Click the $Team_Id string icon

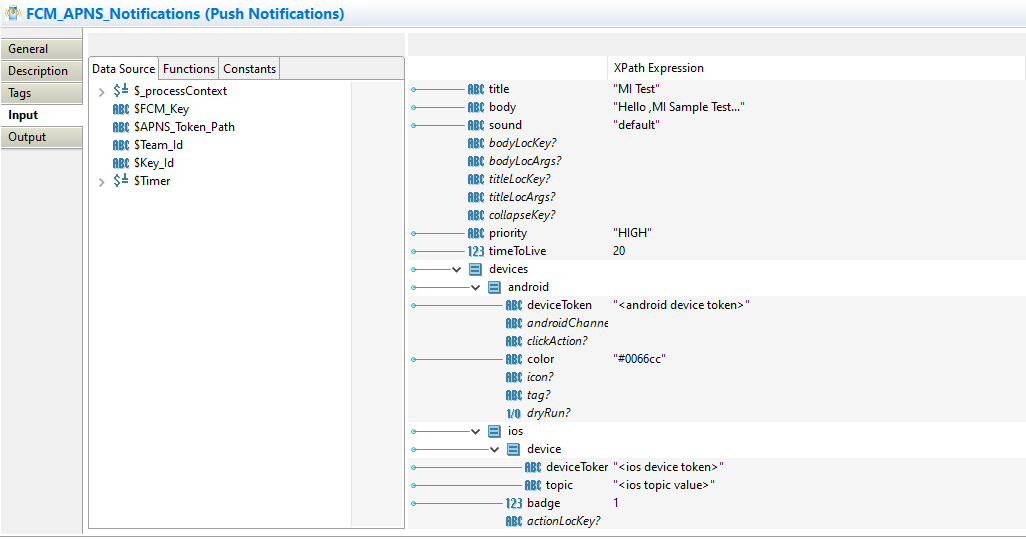point(121,145)
